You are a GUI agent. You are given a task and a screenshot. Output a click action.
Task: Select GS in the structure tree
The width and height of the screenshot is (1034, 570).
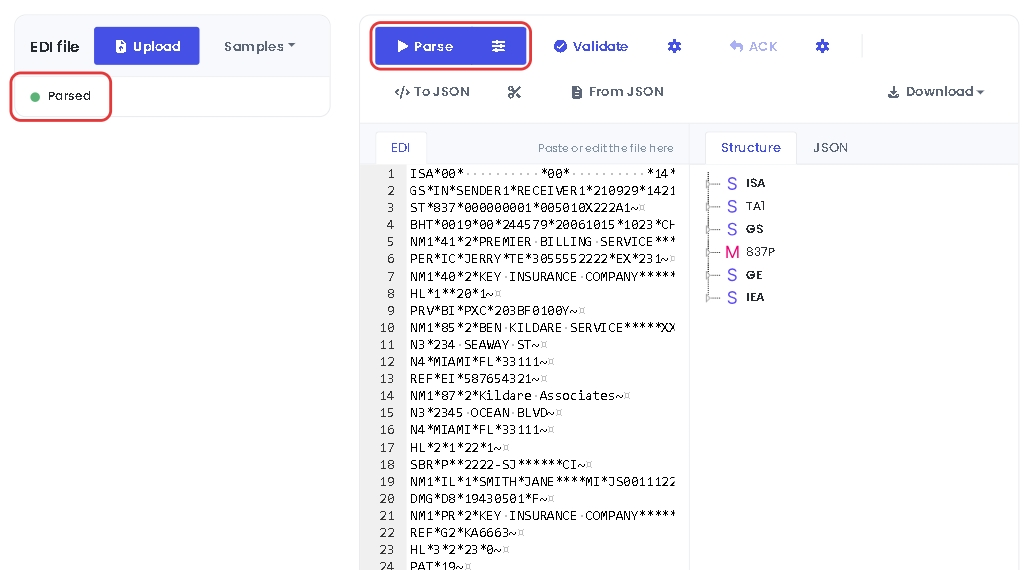[754, 229]
